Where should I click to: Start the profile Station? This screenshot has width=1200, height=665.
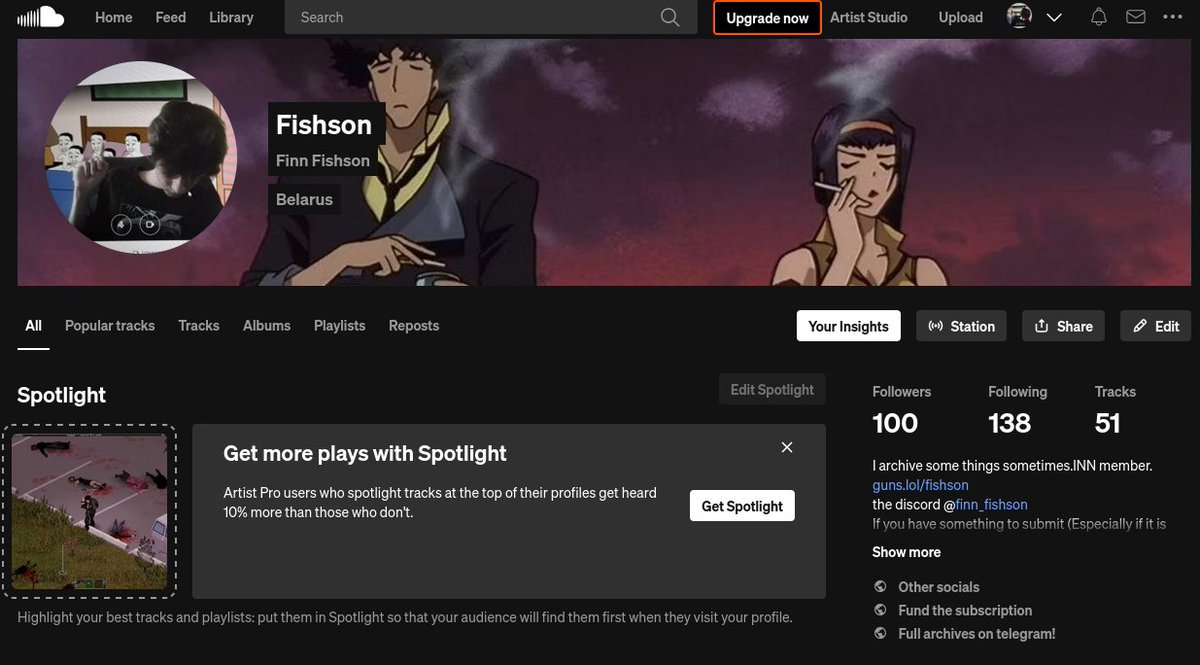962,326
